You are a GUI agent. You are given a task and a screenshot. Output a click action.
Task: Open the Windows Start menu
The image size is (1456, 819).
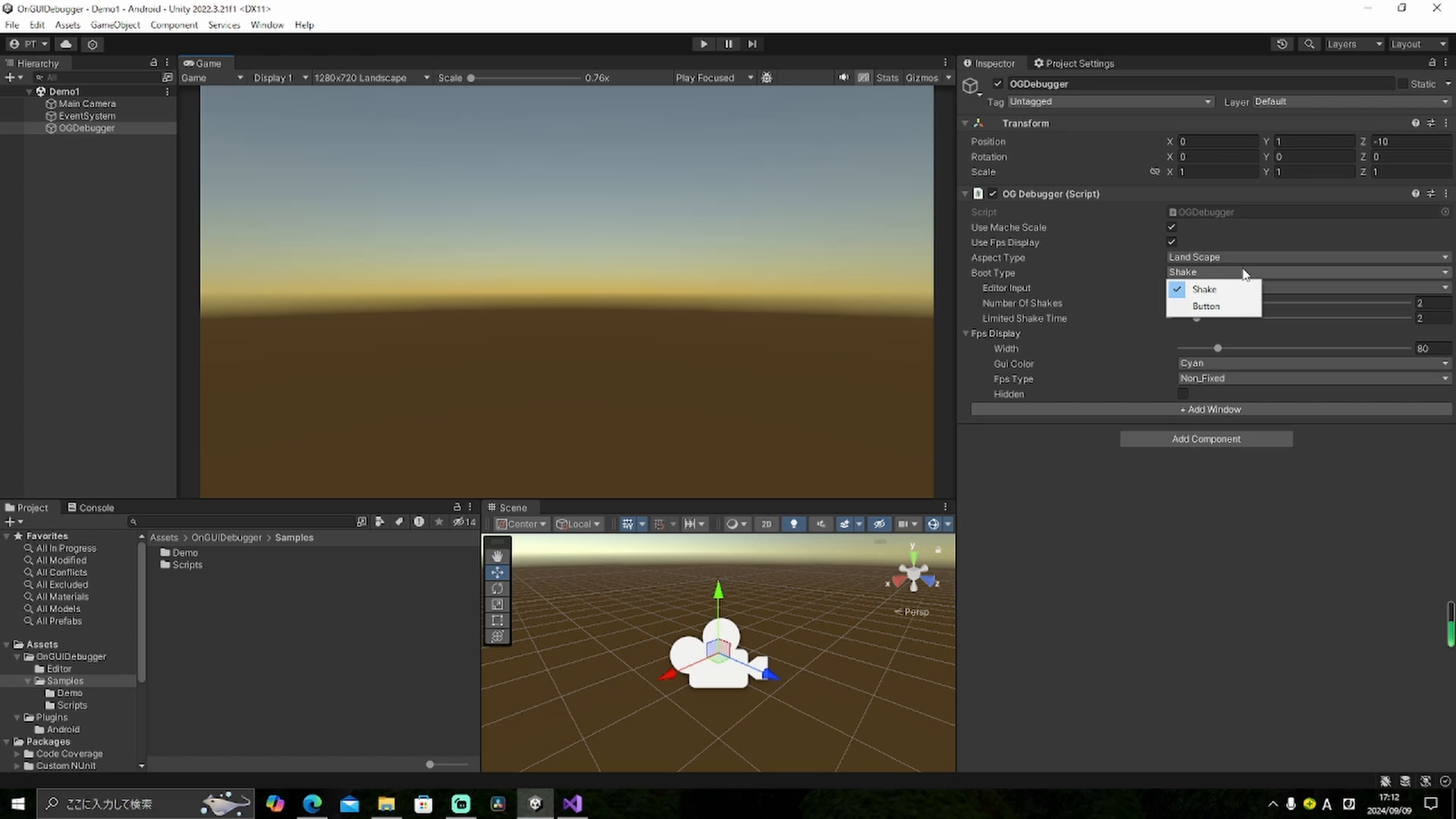point(18,803)
